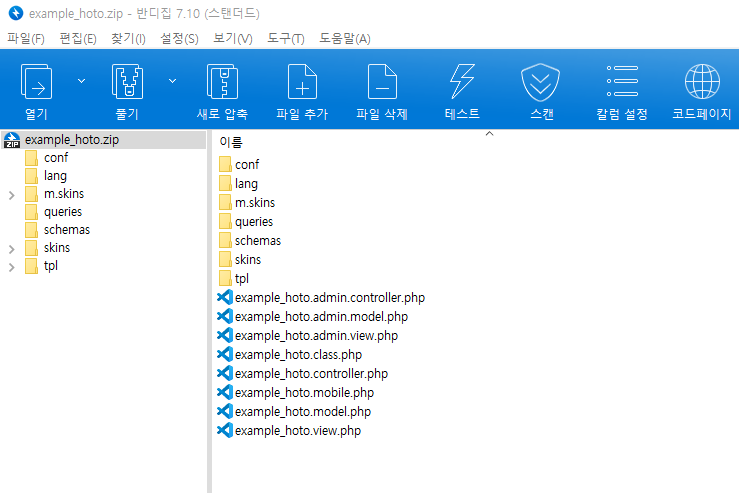
Task: Select example_hoto.admin.controller.php file
Action: click(x=321, y=297)
